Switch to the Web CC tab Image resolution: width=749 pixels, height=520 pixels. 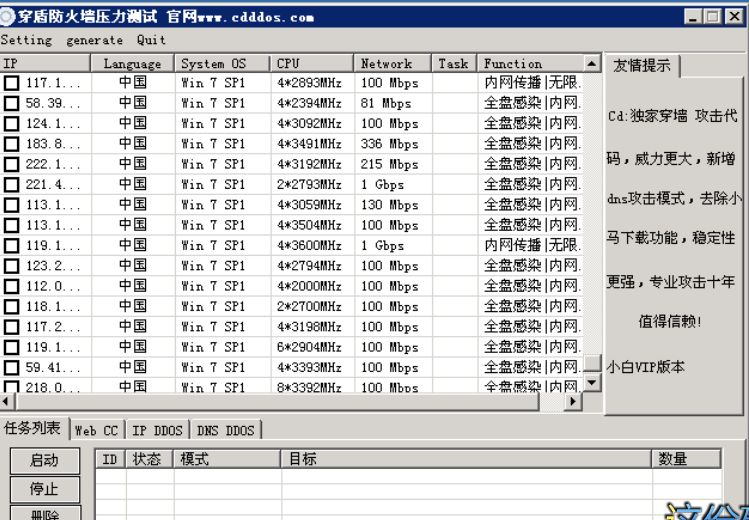point(97,430)
